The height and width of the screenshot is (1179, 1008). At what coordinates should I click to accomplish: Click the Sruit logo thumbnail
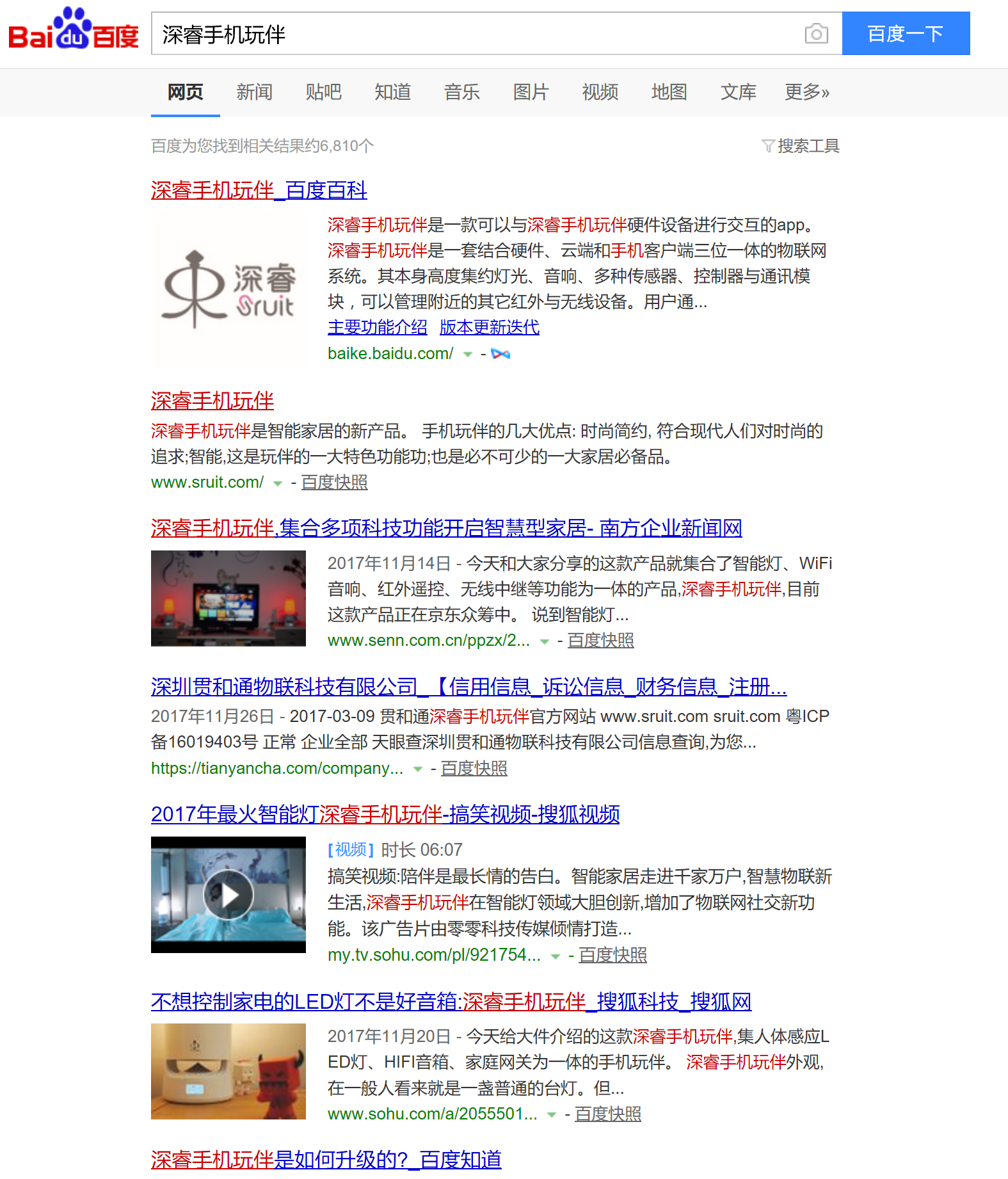point(228,289)
